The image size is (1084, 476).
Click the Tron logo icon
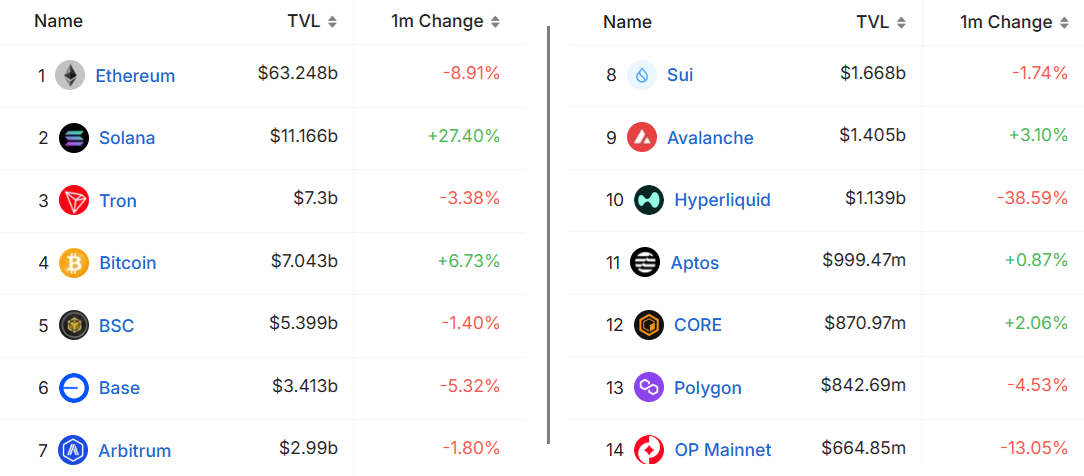[73, 201]
